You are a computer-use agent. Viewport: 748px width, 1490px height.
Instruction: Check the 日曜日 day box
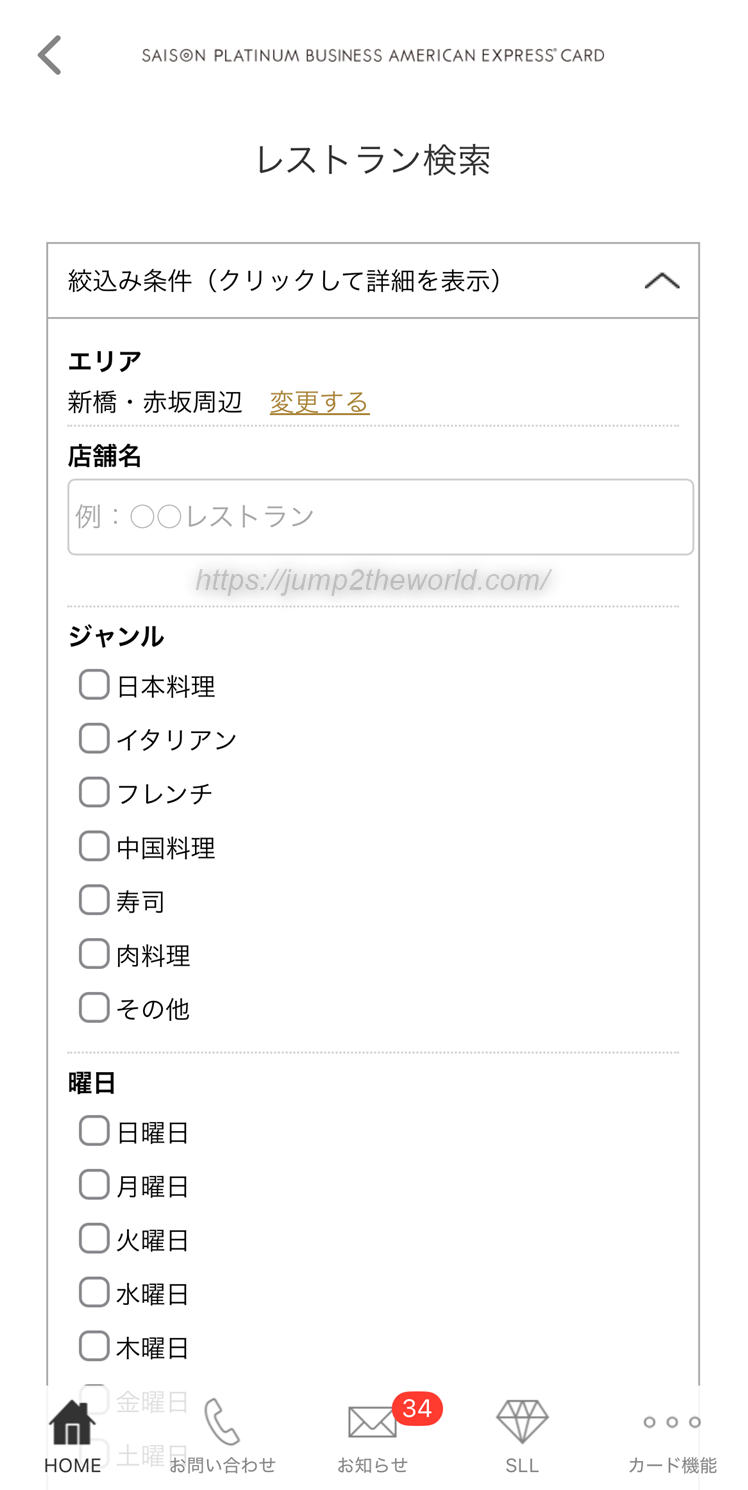pos(94,1131)
